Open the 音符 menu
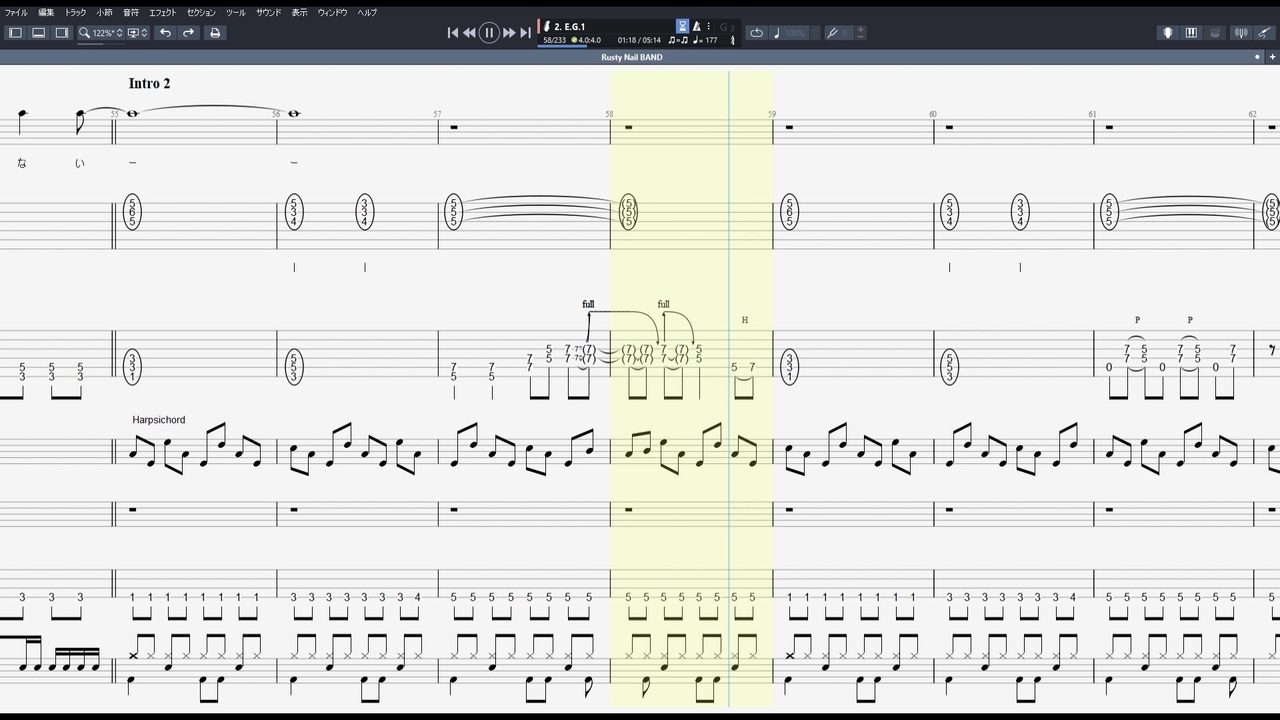The image size is (1280, 720). (x=131, y=12)
